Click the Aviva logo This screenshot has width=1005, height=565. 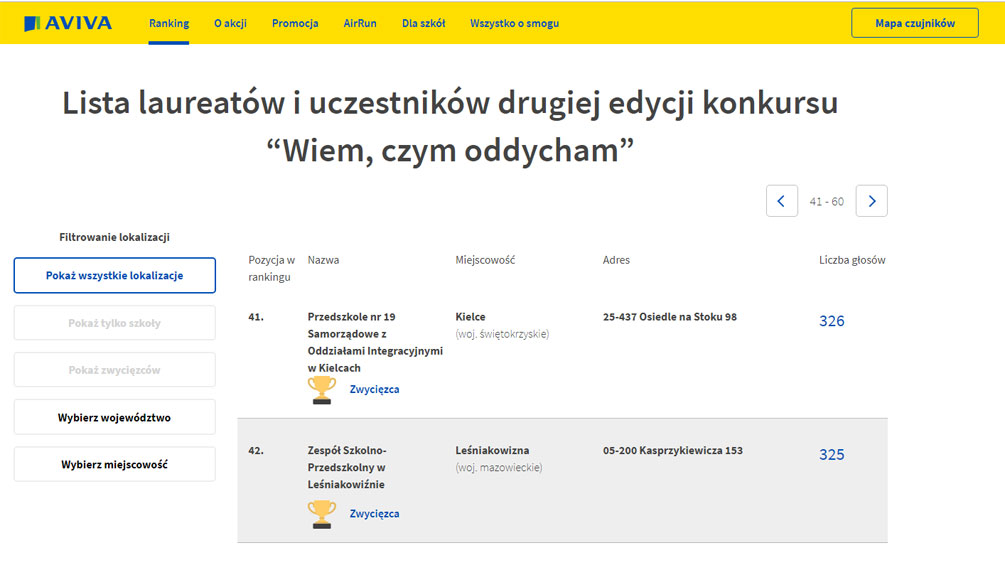[x=68, y=23]
